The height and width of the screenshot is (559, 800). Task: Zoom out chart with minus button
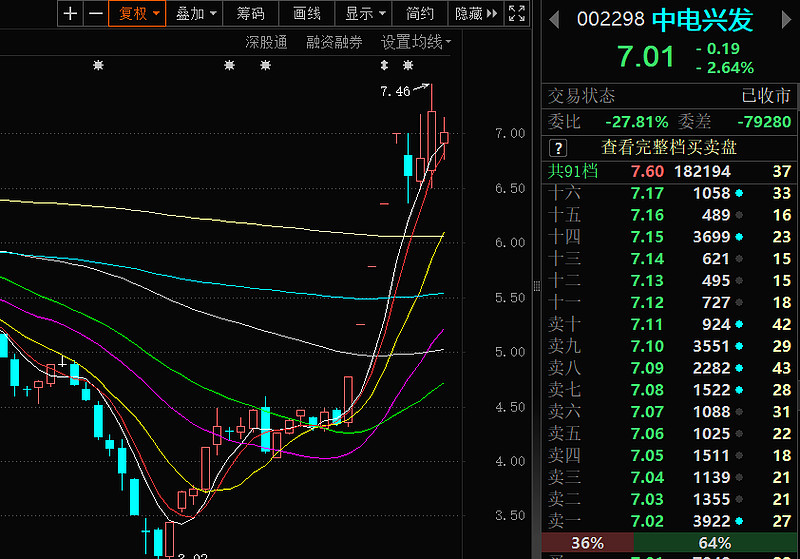coord(95,13)
